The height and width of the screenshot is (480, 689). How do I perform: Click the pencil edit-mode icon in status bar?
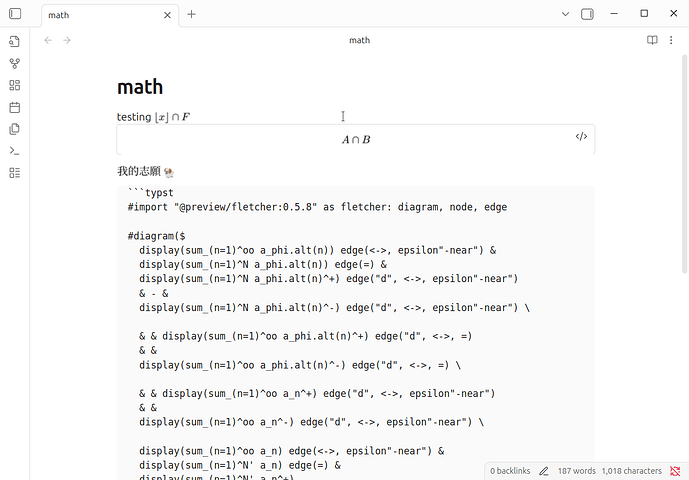coord(544,470)
